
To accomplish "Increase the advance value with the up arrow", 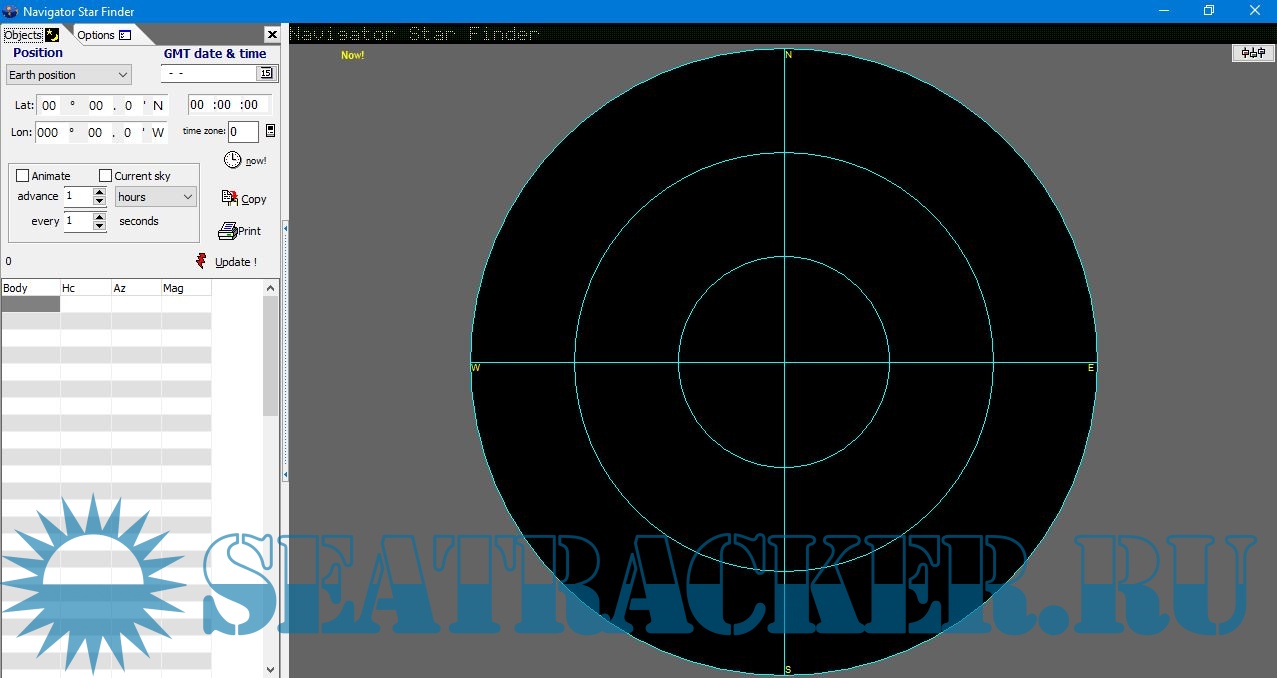I will pyautogui.click(x=99, y=192).
